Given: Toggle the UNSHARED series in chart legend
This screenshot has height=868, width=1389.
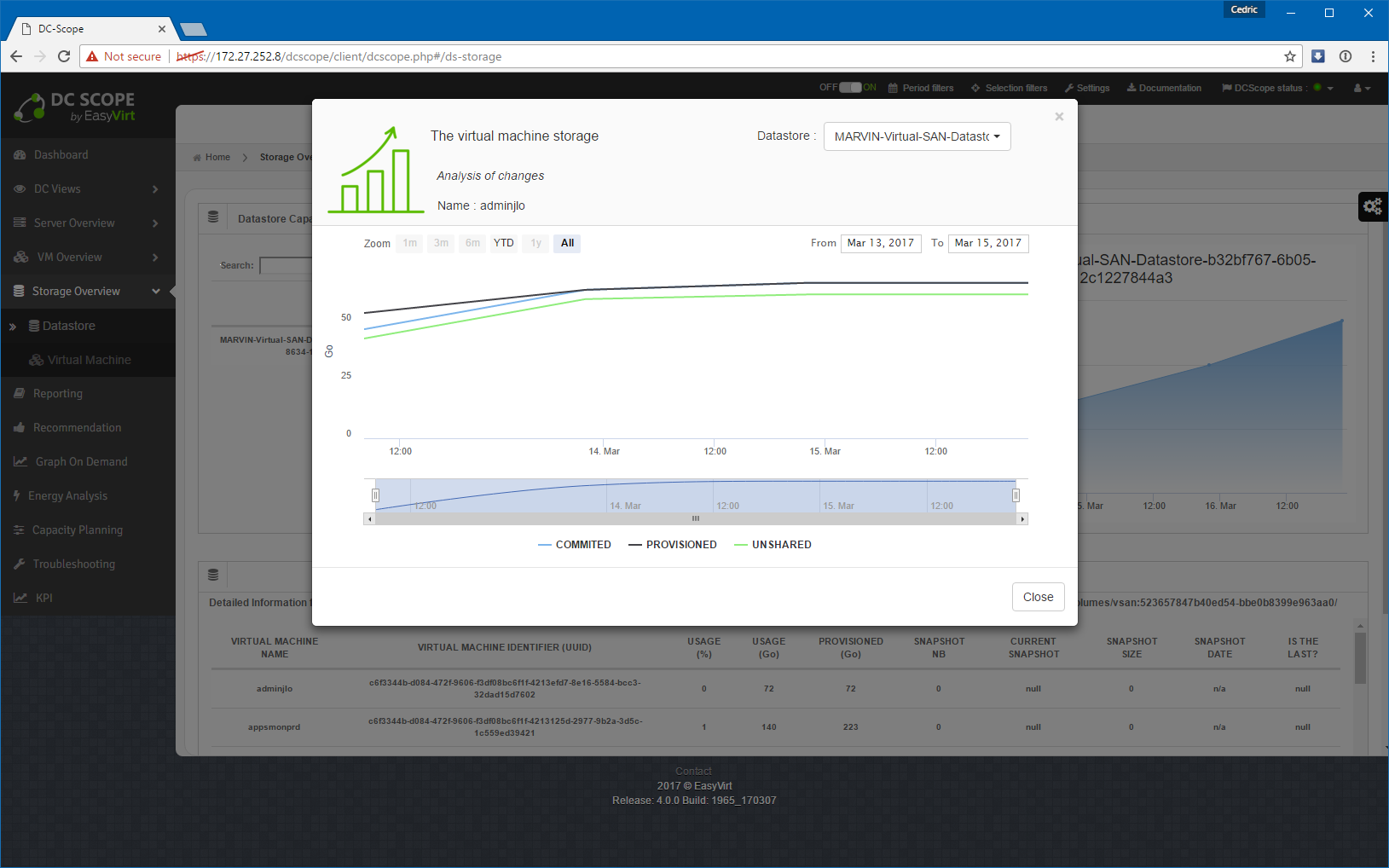Looking at the screenshot, I should pyautogui.click(x=773, y=545).
